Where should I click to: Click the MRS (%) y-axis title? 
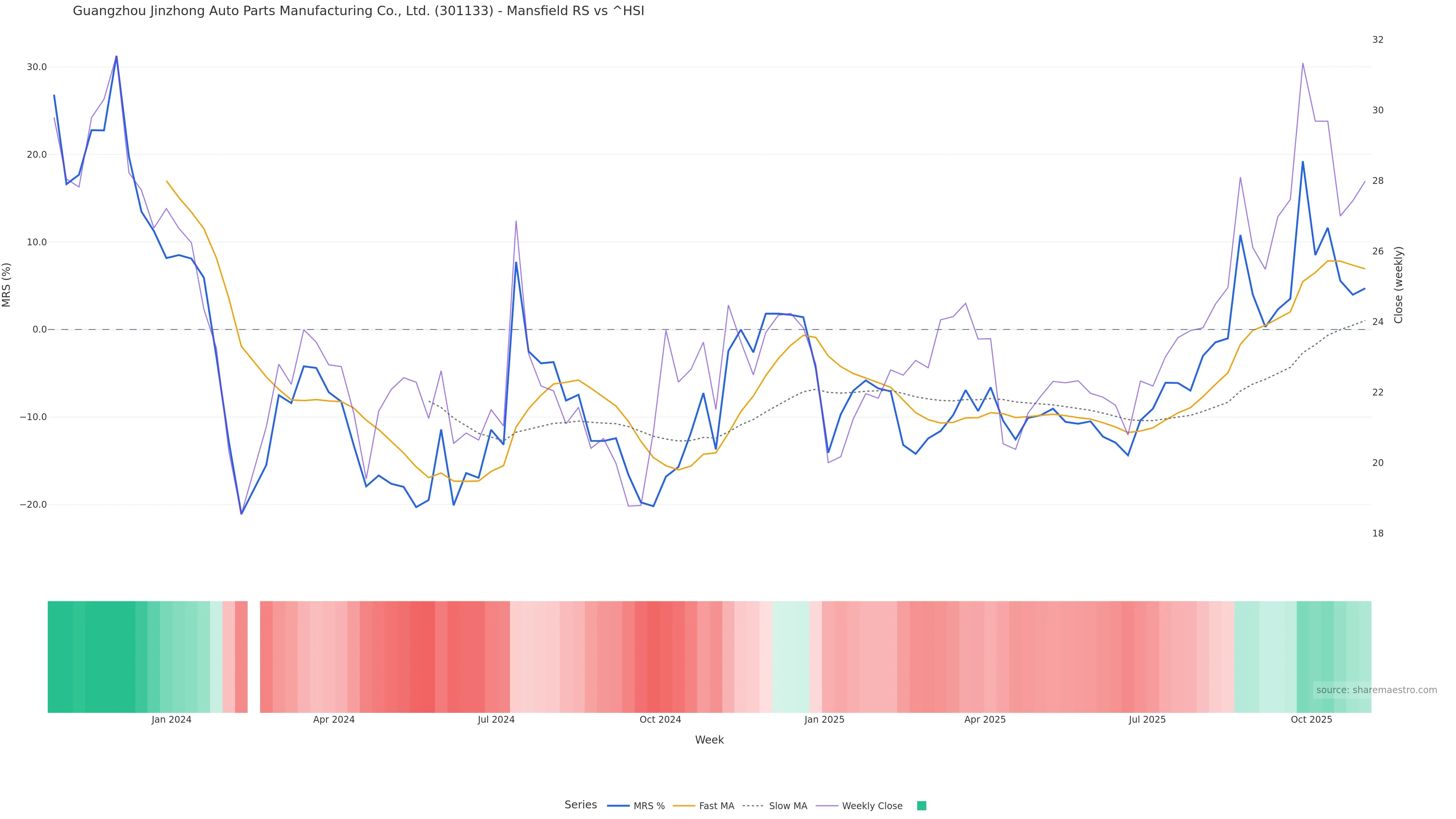click(x=7, y=285)
